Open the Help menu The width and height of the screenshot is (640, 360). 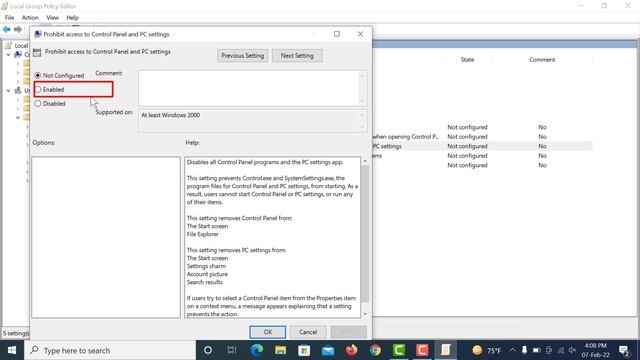[x=72, y=18]
